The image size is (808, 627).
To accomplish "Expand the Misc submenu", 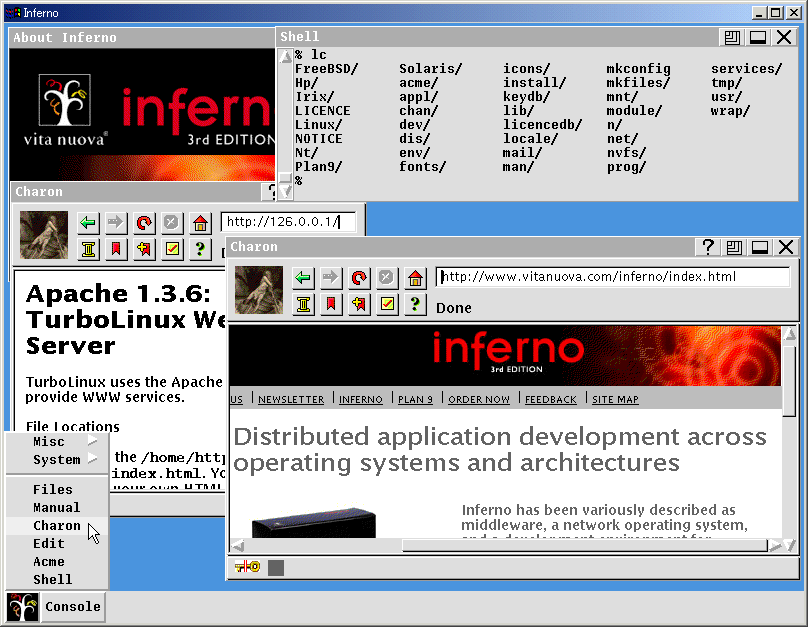I will click(x=57, y=442).
